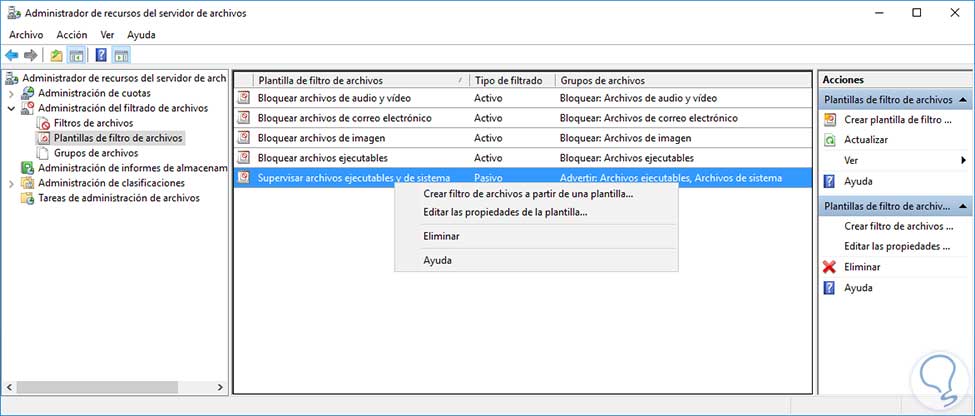Toggle the Action pane toolbar icon
The height and width of the screenshot is (416, 975).
point(121,55)
